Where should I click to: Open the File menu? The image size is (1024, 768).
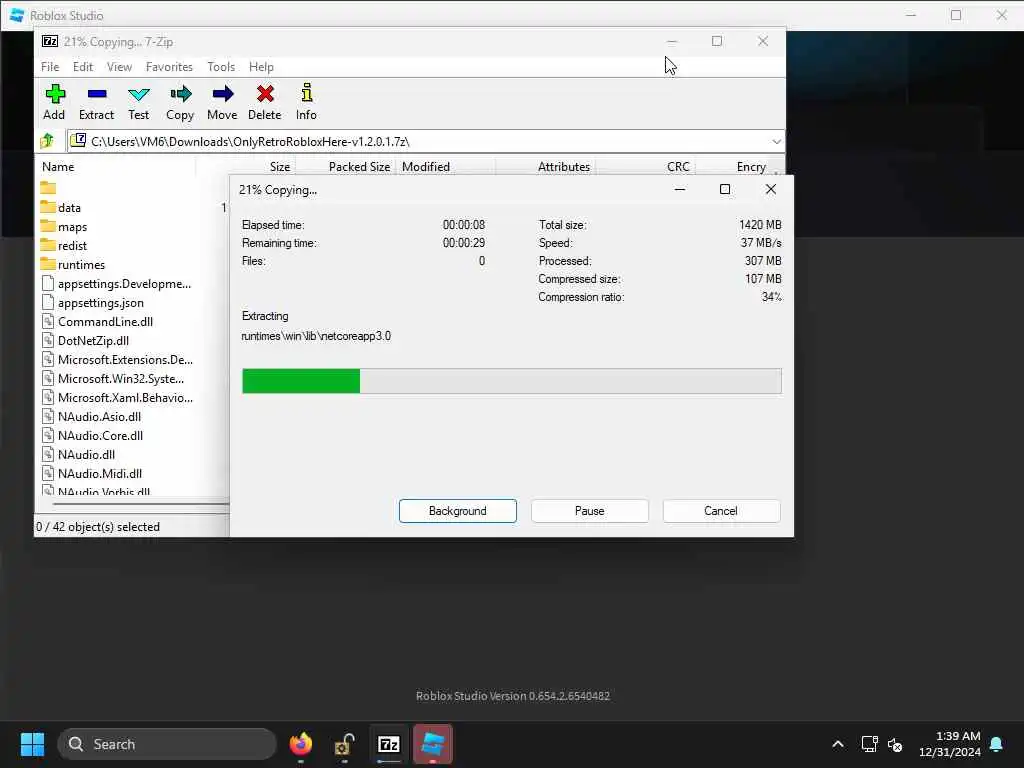[50, 67]
